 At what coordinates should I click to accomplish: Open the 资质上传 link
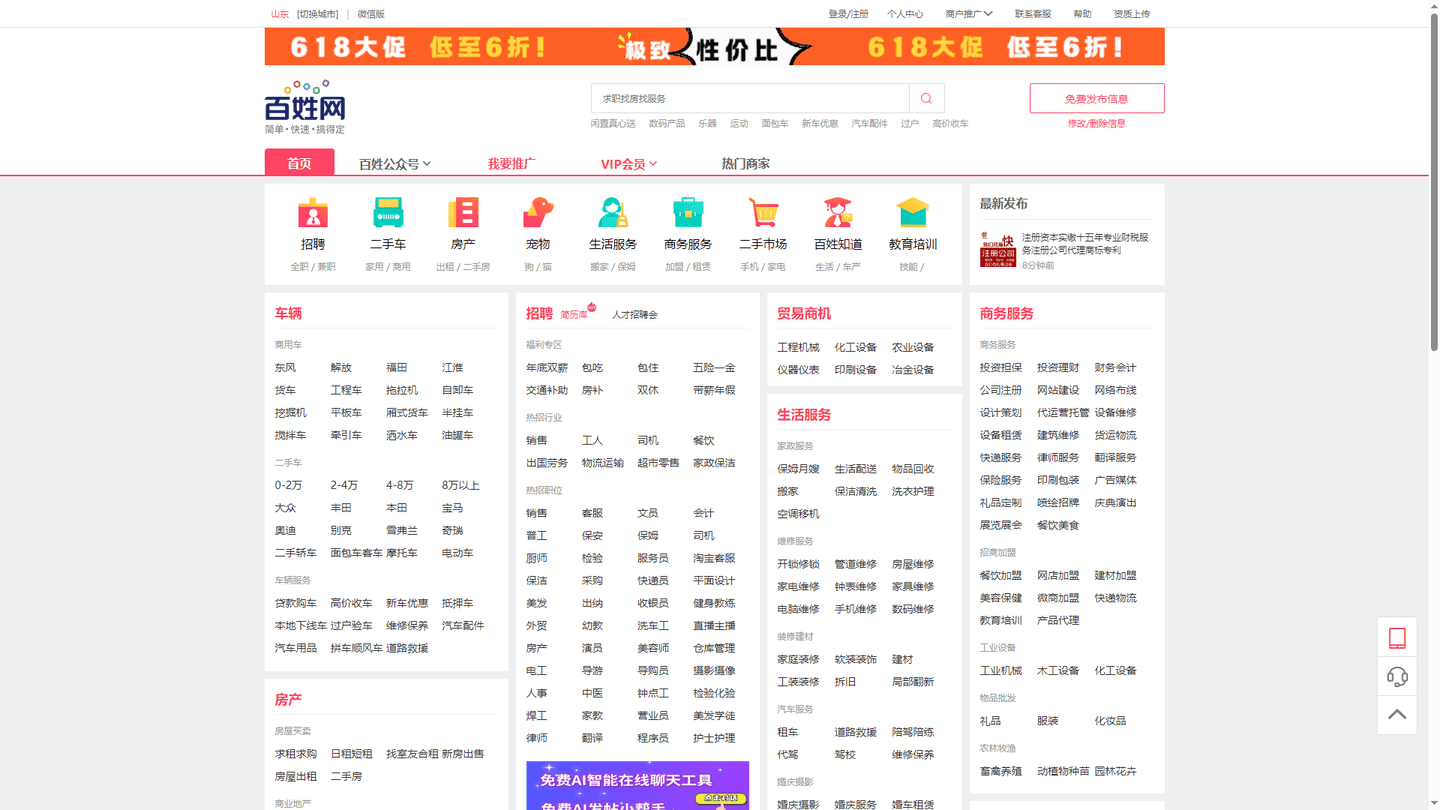click(x=1132, y=14)
